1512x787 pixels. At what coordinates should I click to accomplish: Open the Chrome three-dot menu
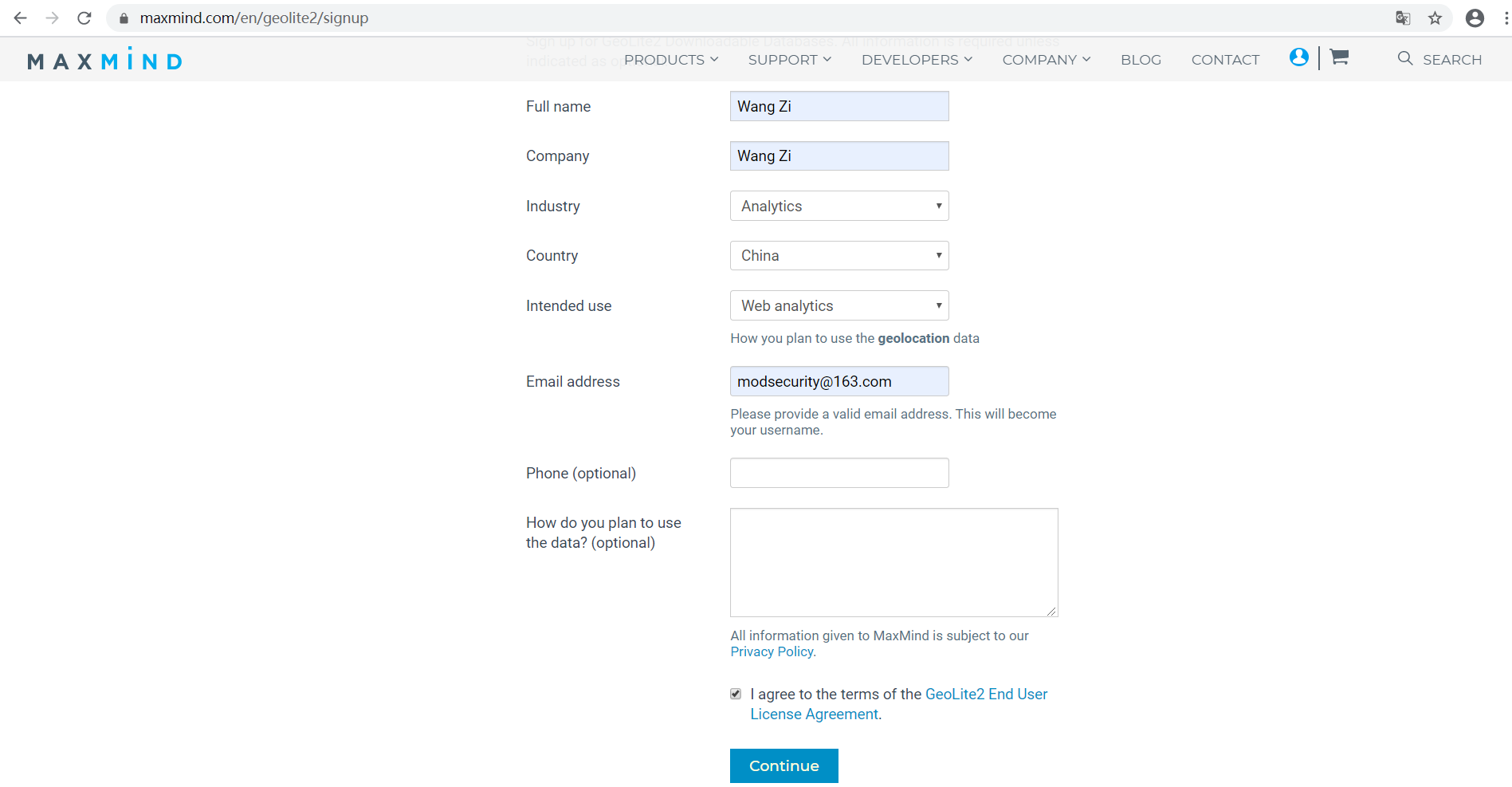tap(1506, 18)
